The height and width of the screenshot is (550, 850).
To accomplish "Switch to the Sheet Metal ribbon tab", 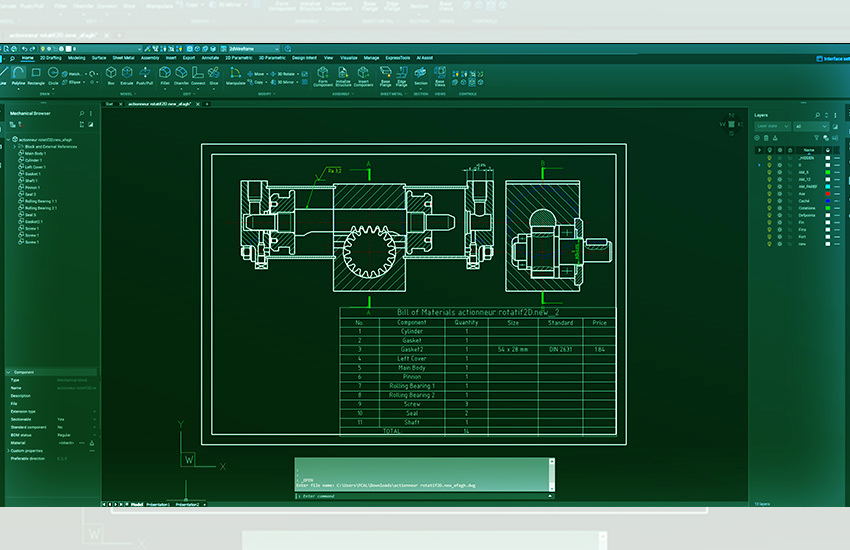I will (x=123, y=57).
